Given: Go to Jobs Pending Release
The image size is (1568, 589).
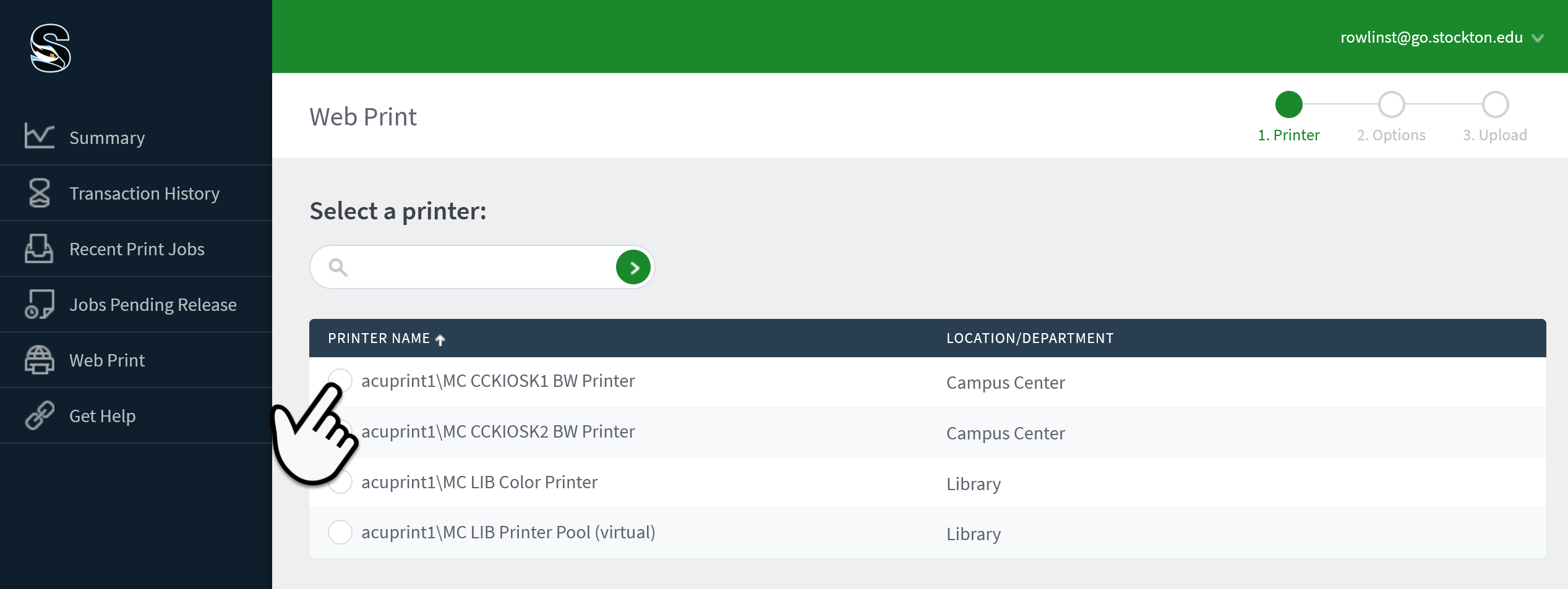Looking at the screenshot, I should (x=153, y=305).
